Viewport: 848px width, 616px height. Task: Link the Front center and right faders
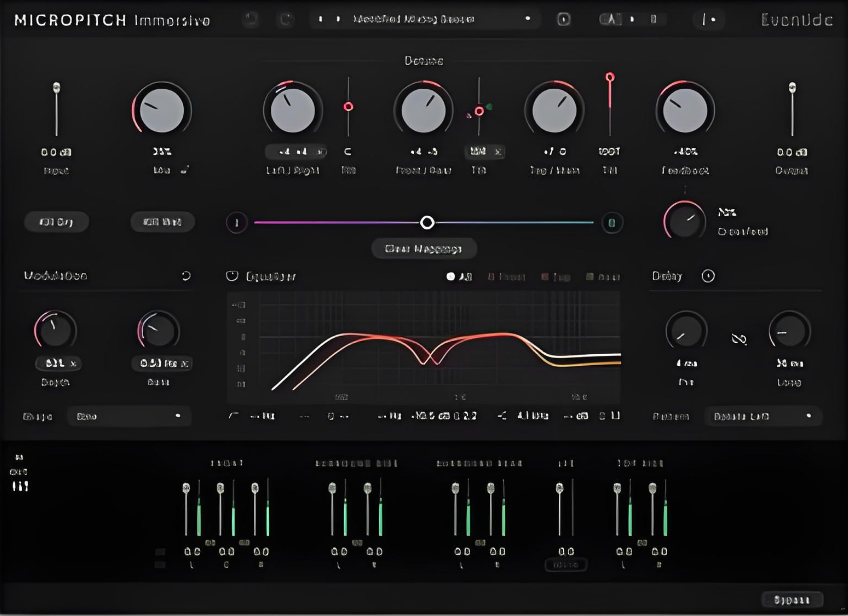244,542
